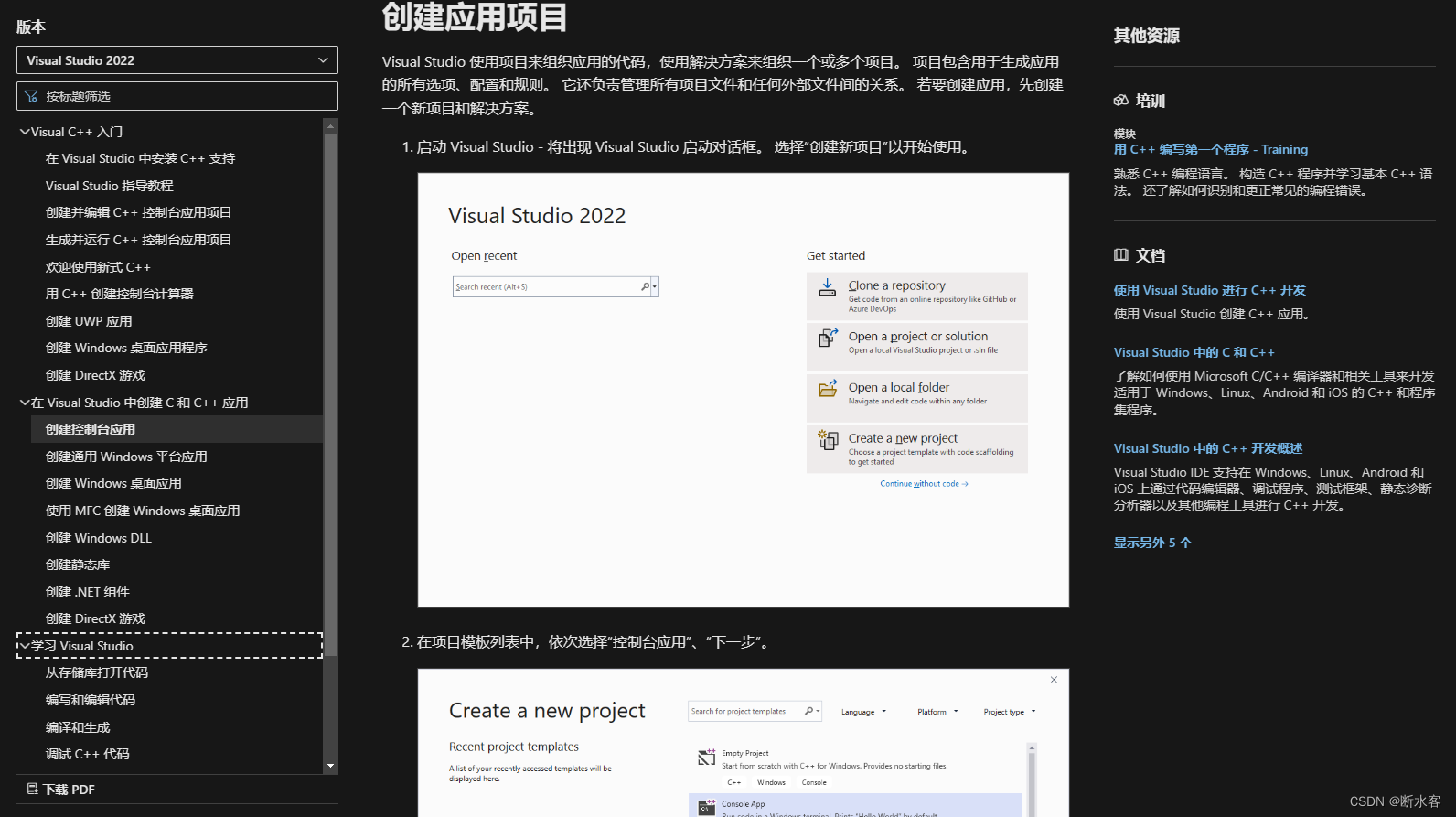
Task: Click the Empty Project template icon
Action: 706,758
